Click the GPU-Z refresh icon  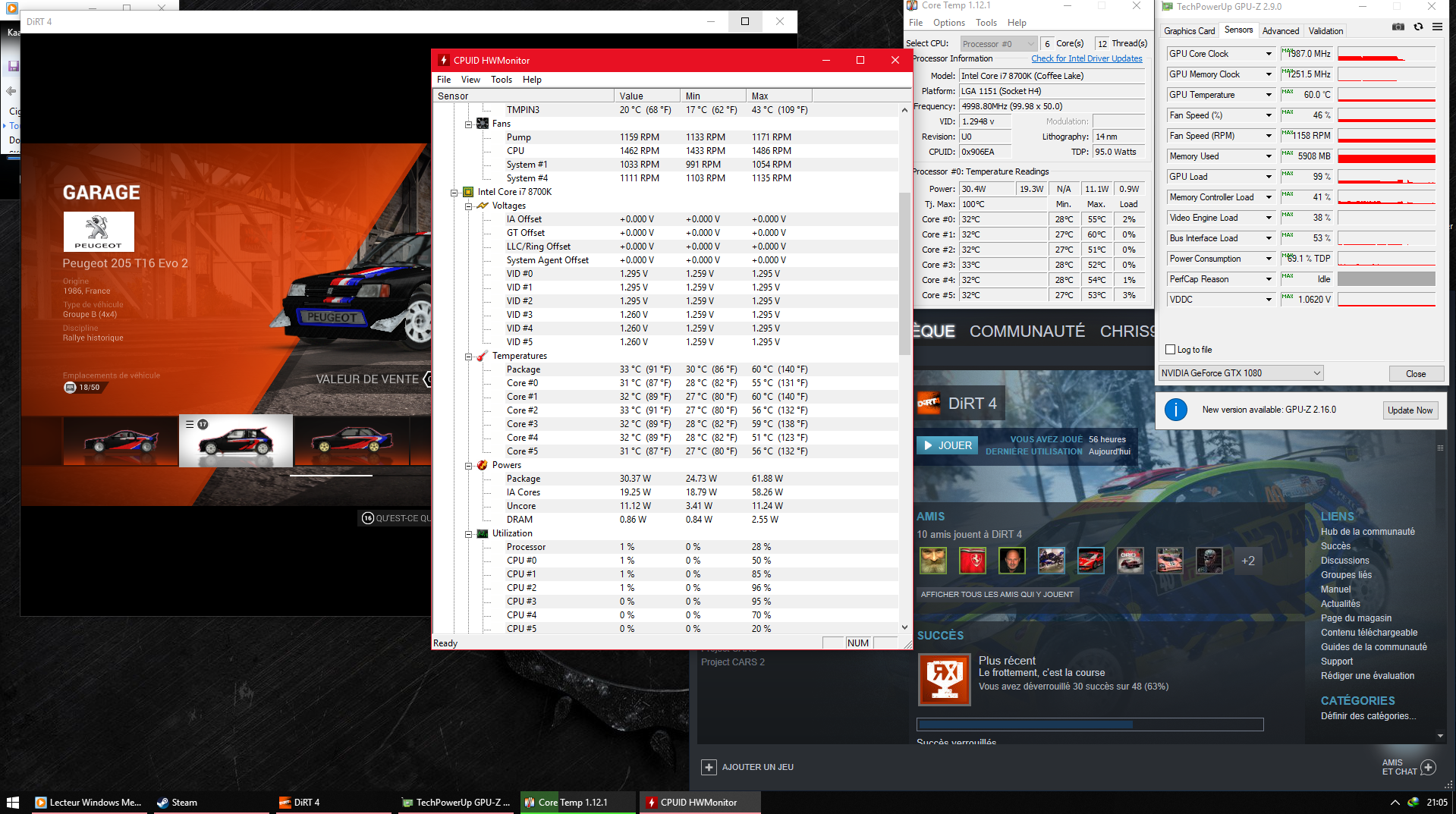(x=1418, y=27)
